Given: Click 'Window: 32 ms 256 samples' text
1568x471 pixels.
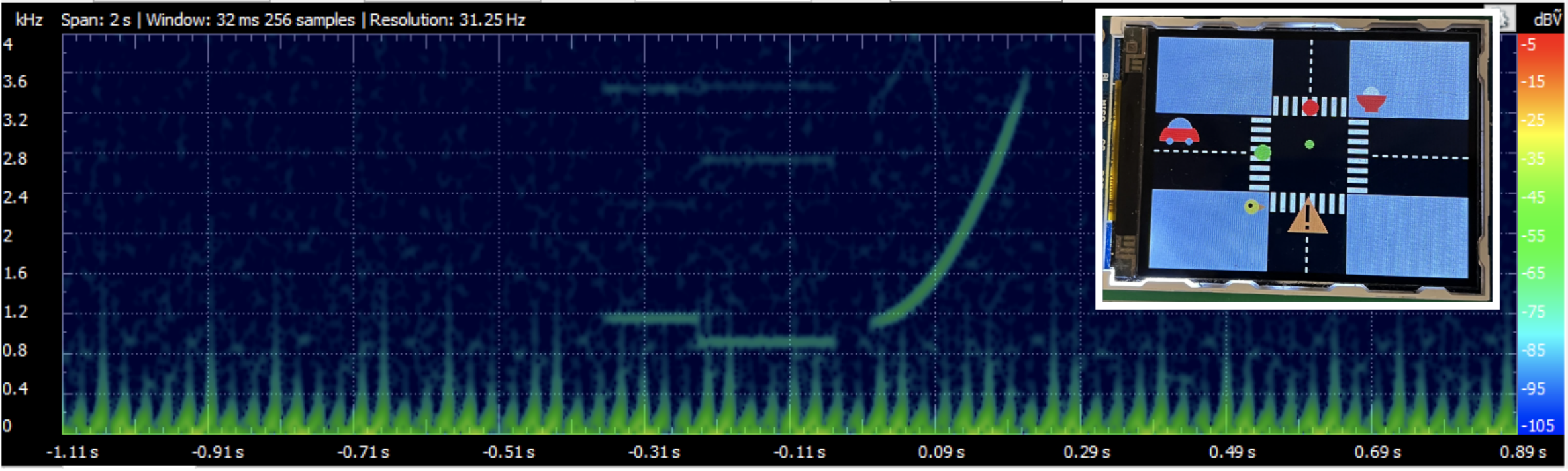Looking at the screenshot, I should tap(250, 20).
